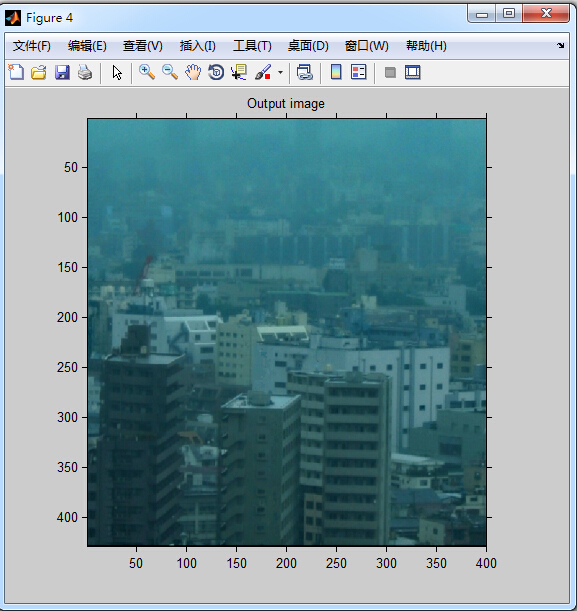
Task: Activate the Pan hand tool
Action: coord(193,72)
